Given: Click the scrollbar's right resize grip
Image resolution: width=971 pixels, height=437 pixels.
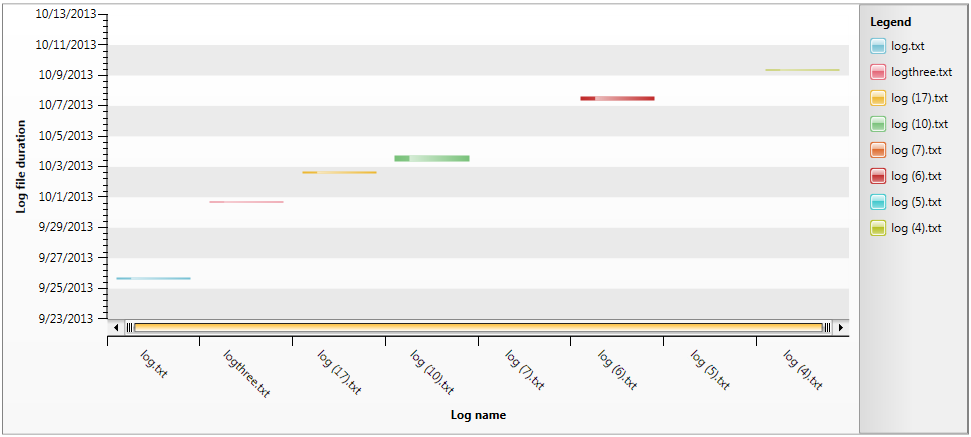Looking at the screenshot, I should click(x=827, y=327).
